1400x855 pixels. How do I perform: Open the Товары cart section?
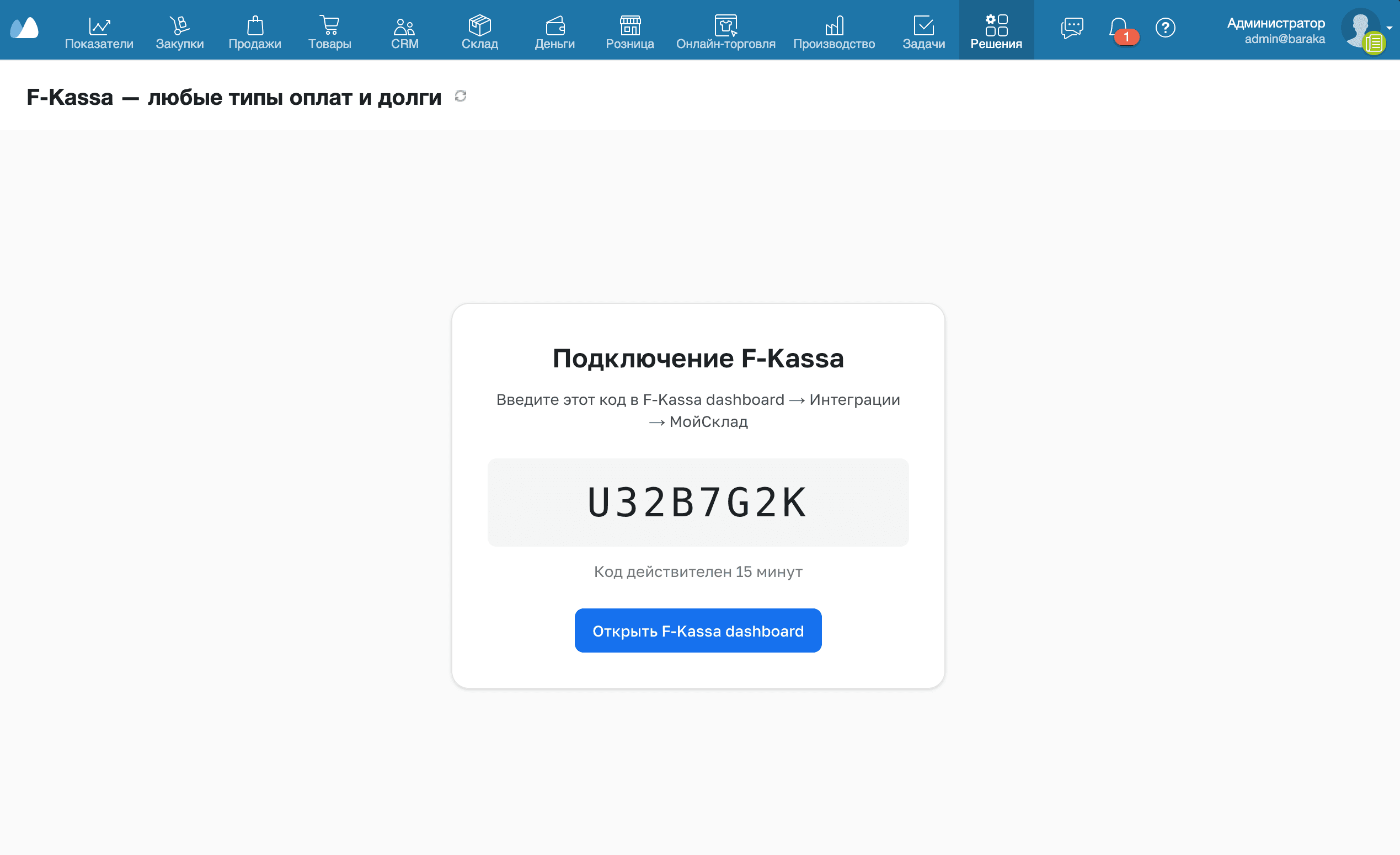click(x=329, y=33)
